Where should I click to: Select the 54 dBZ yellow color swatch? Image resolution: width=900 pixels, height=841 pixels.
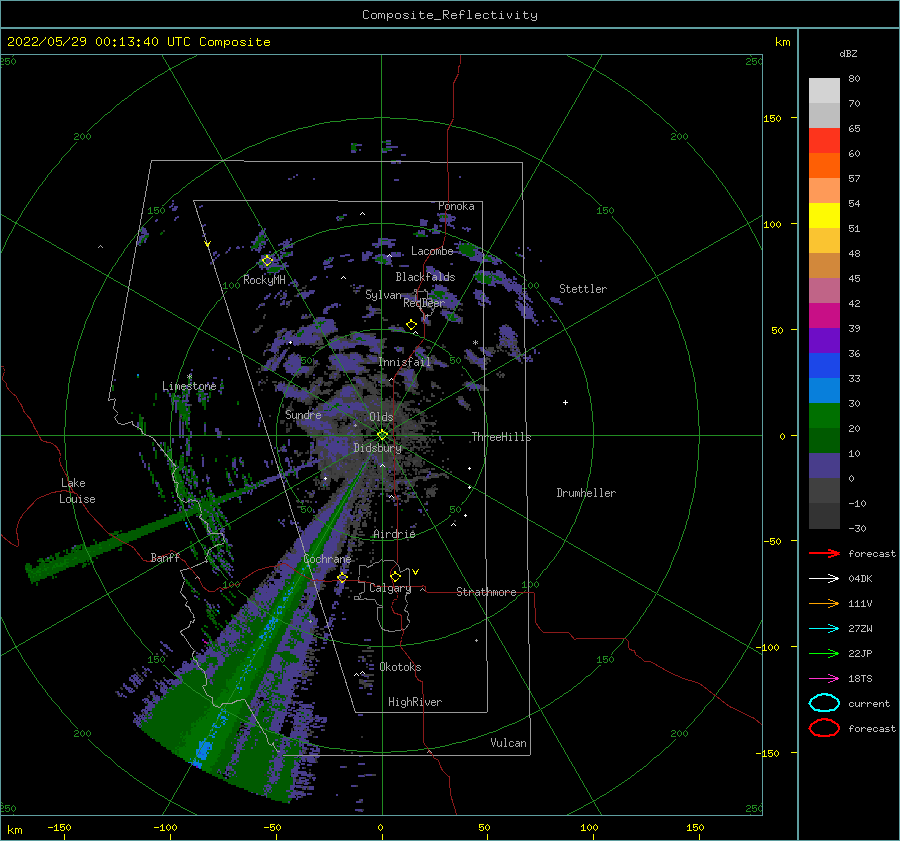[824, 215]
